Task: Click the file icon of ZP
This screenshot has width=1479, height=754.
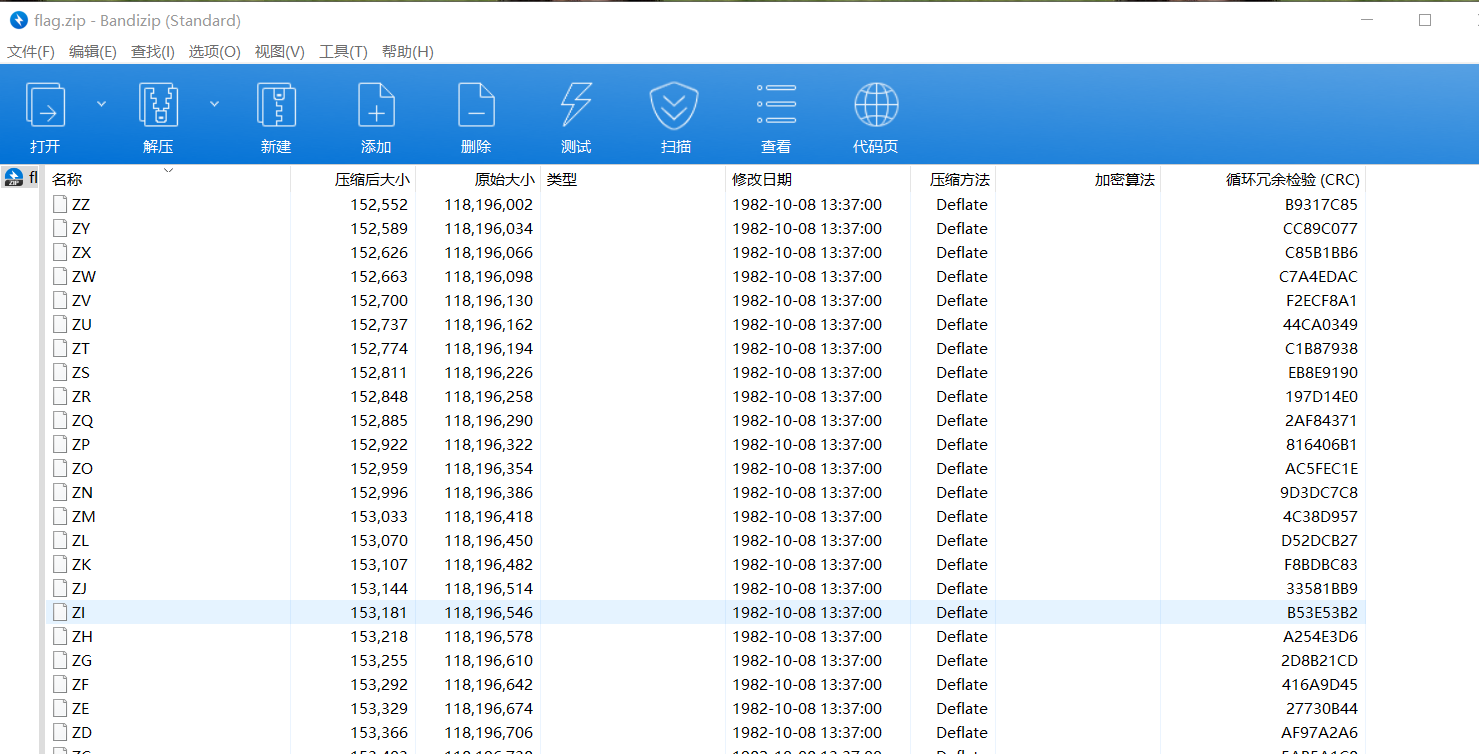Action: 61,444
